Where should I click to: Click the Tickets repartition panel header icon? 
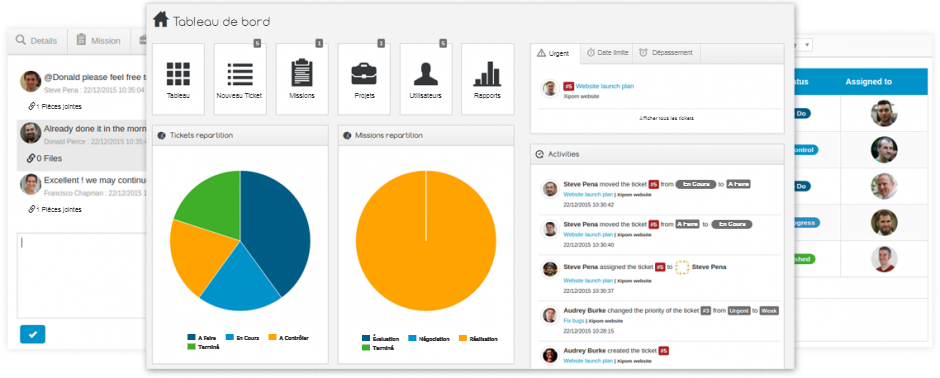[x=161, y=135]
